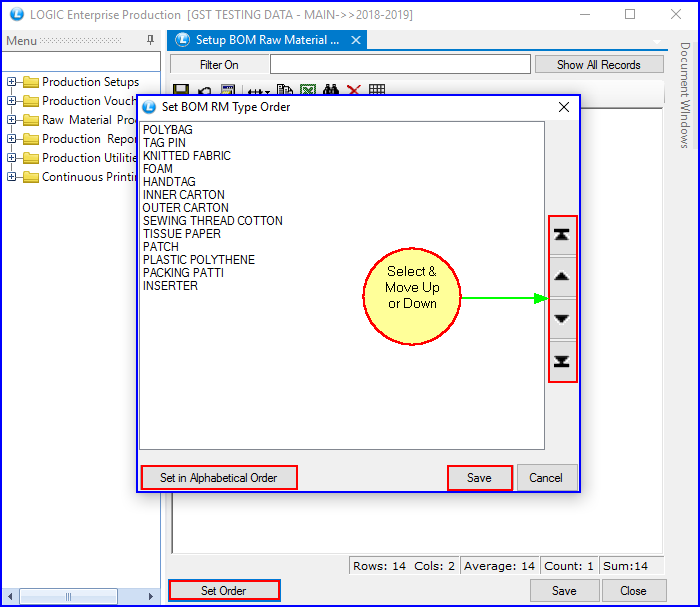The width and height of the screenshot is (700, 607).
Task: Expand the Raw Material node in tree
Action: [12, 120]
